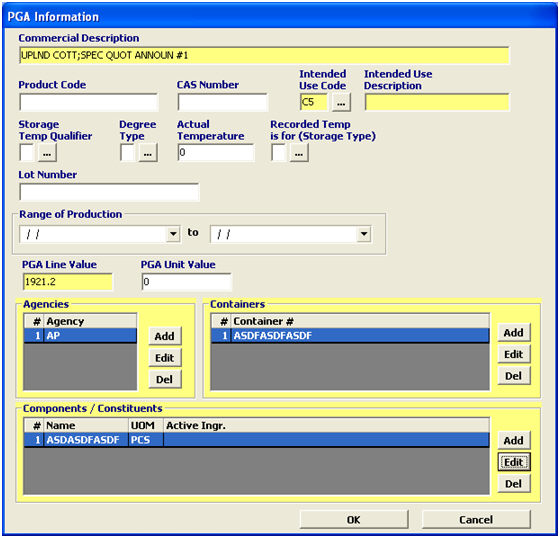Screen dimensions: 560x538
Task: Add a new agency
Action: click(x=165, y=336)
